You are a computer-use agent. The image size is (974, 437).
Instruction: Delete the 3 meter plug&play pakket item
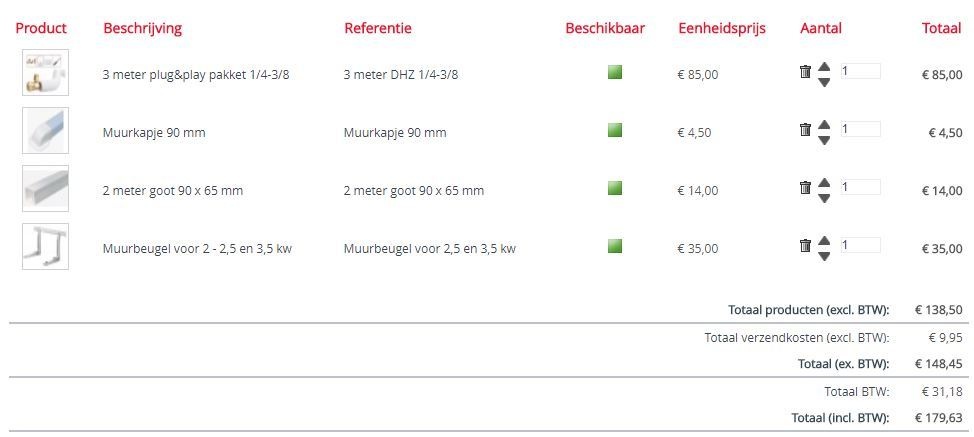pos(805,72)
